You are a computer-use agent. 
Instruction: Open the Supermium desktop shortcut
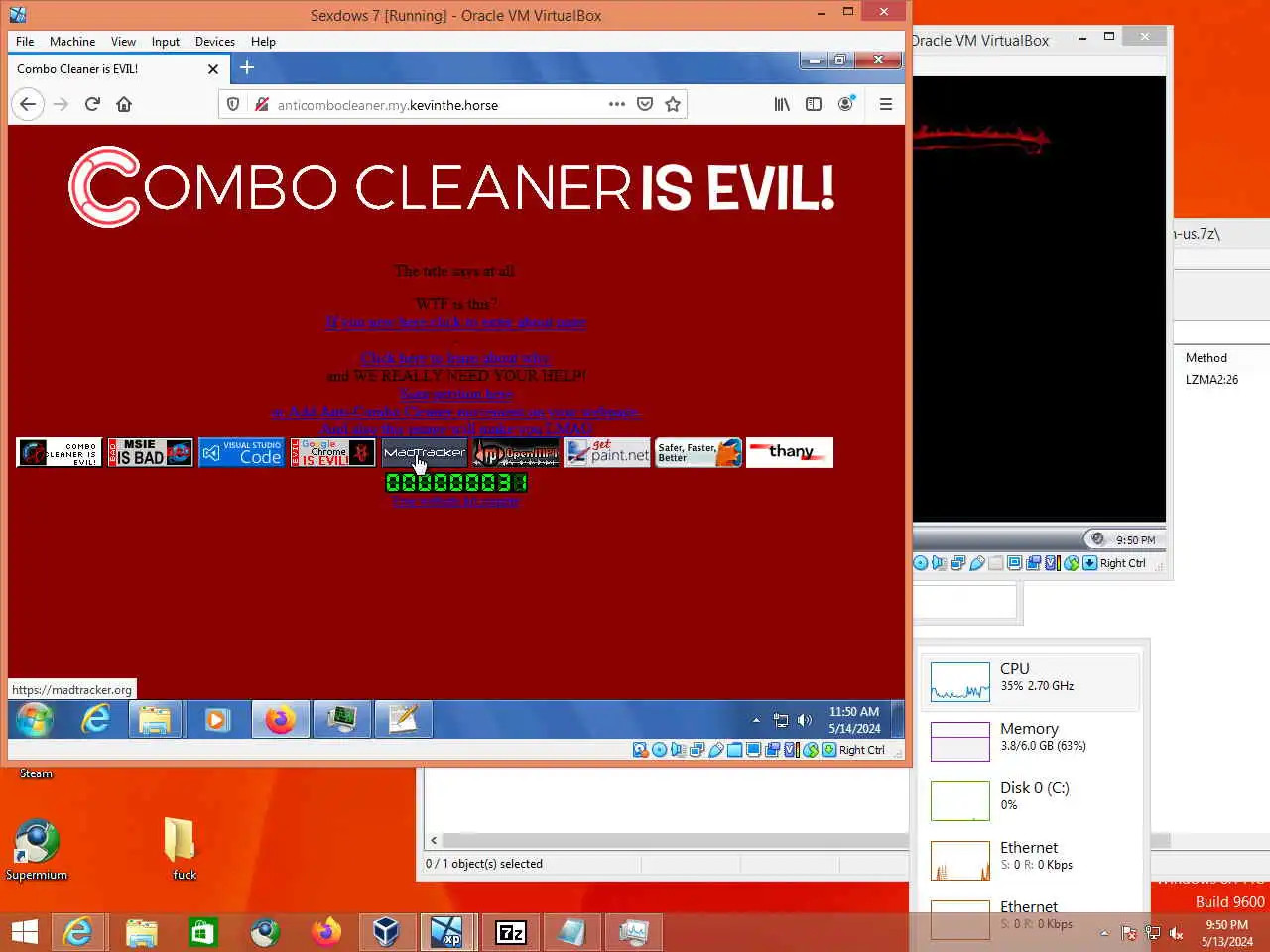click(x=37, y=850)
